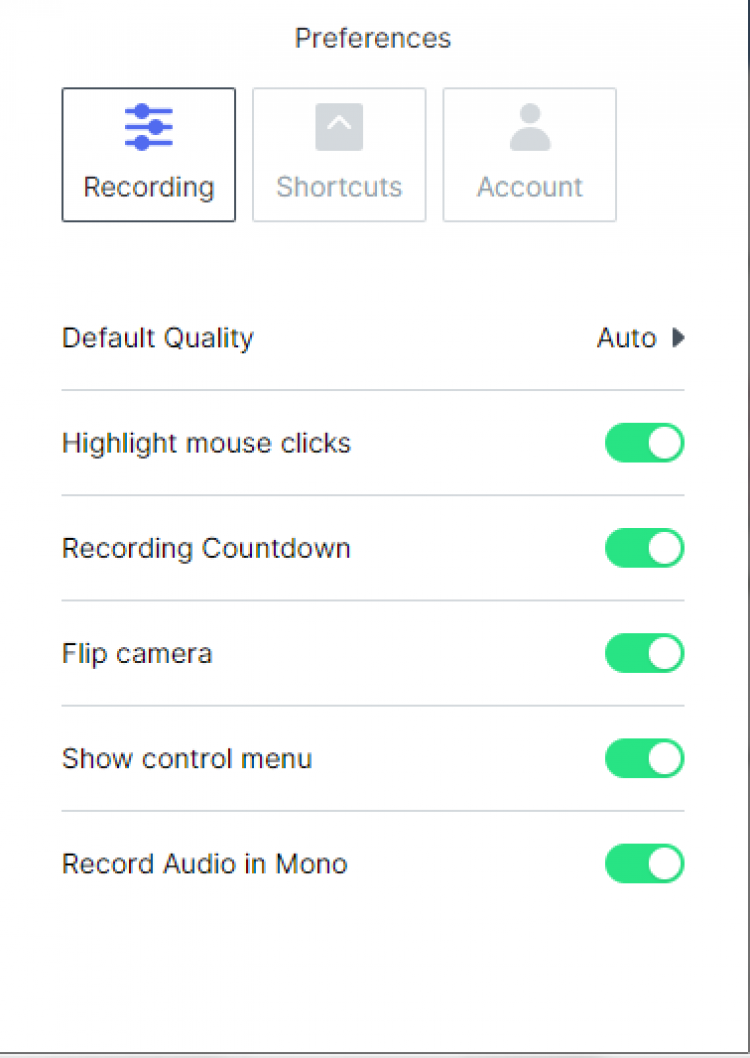Viewport: 750px width, 1058px height.
Task: Click the Show control menu label
Action: (x=187, y=759)
